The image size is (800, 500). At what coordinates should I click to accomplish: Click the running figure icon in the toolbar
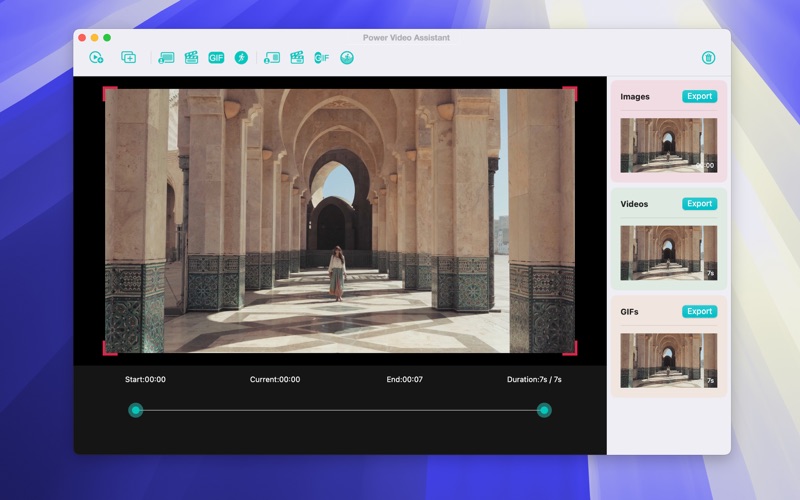click(x=241, y=58)
